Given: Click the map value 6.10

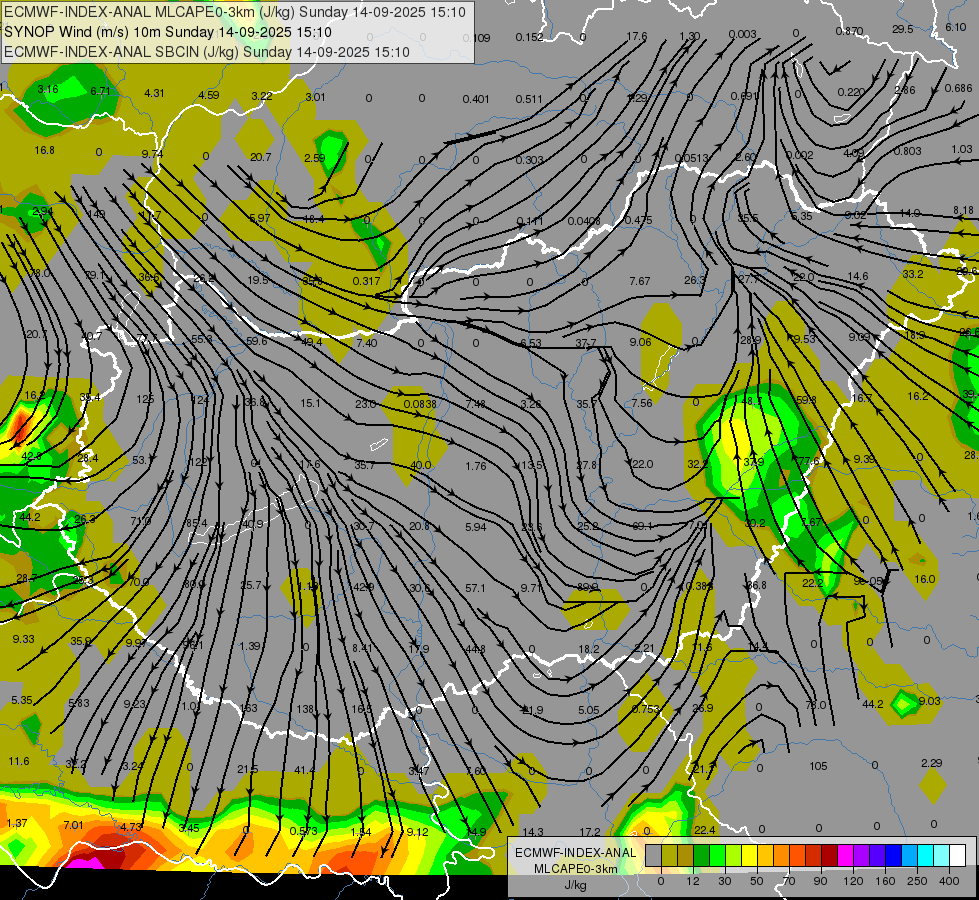Looking at the screenshot, I should 955,27.
